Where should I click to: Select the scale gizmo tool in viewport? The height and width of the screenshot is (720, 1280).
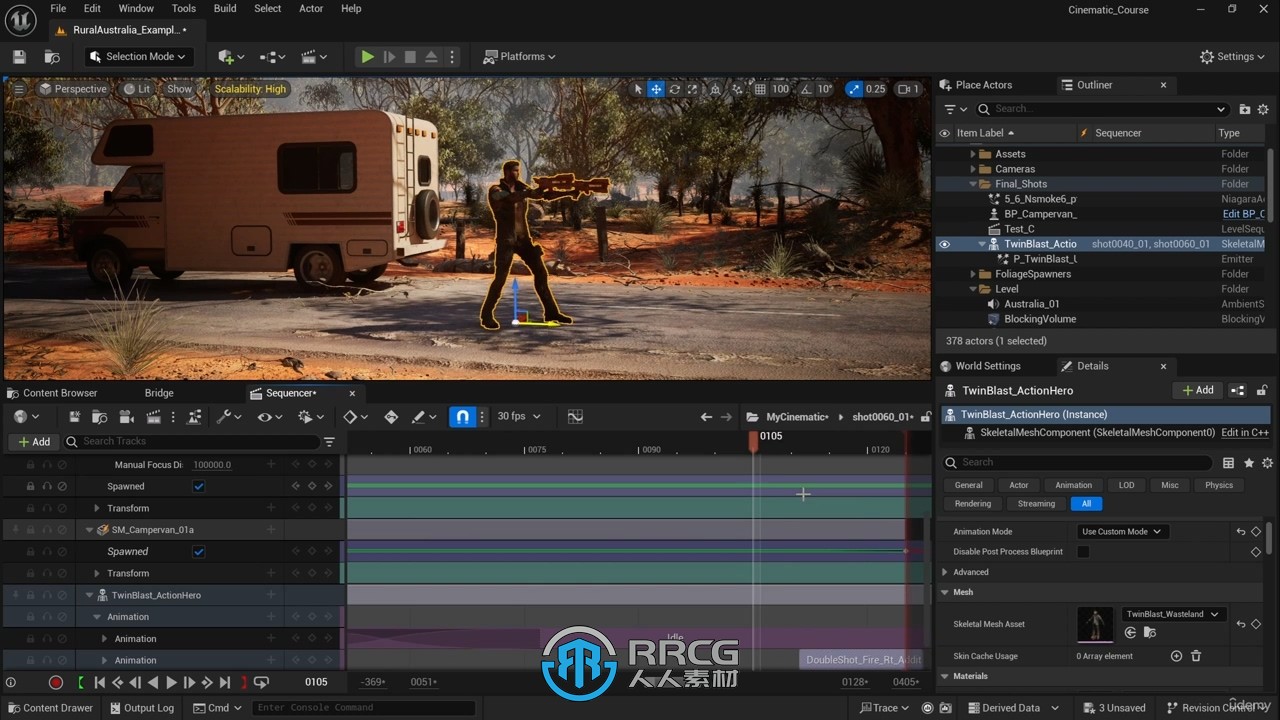[x=693, y=89]
